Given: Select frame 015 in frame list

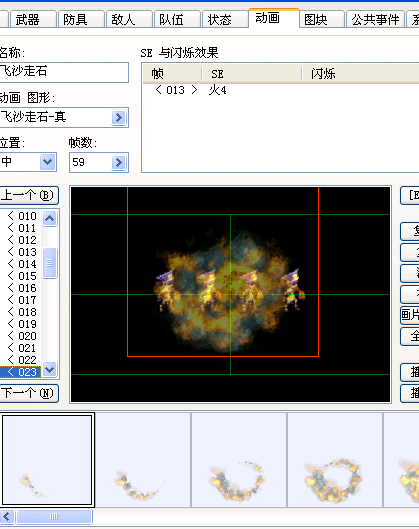Looking at the screenshot, I should point(21,276).
